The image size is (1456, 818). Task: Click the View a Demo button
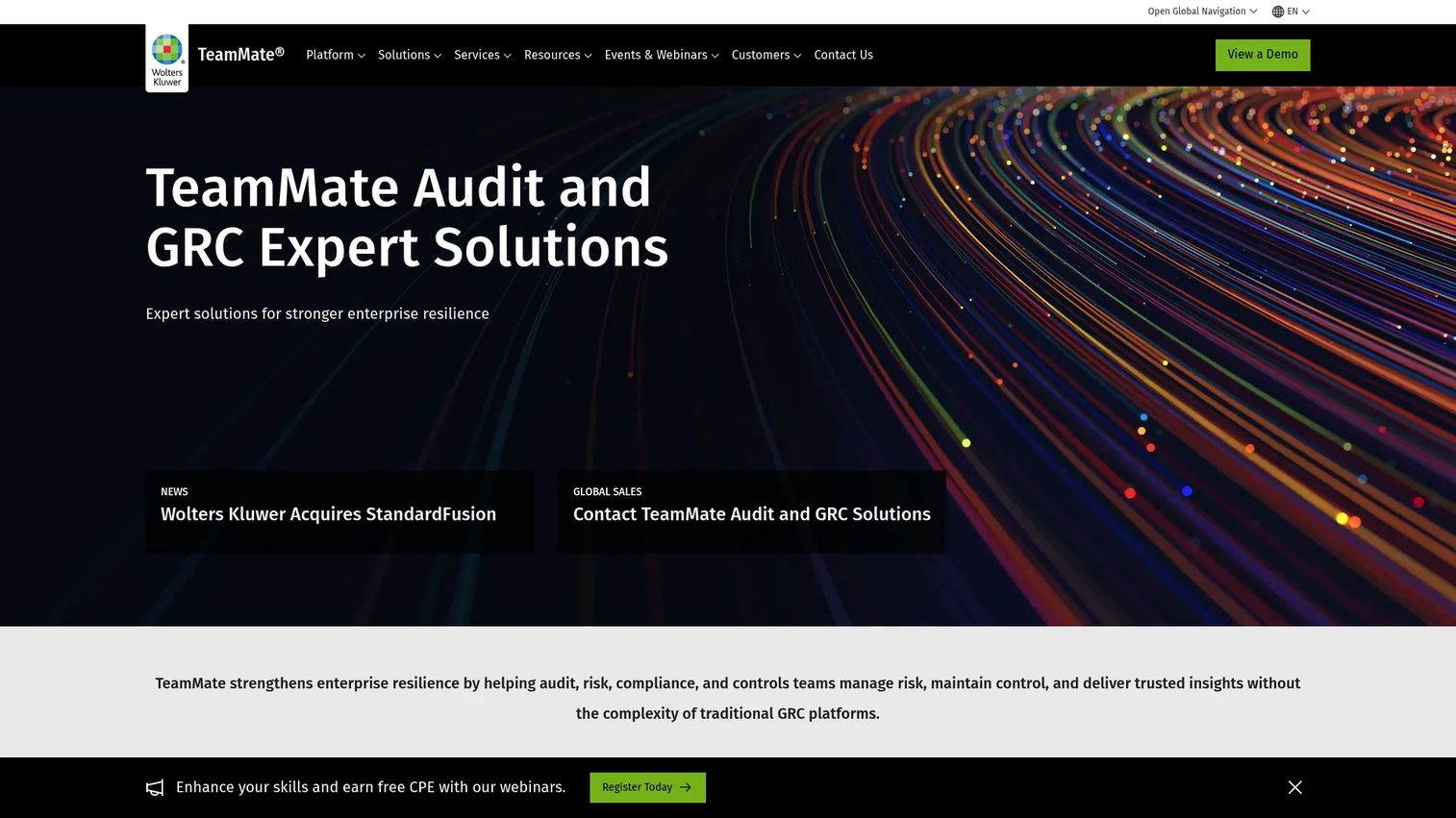pyautogui.click(x=1263, y=55)
